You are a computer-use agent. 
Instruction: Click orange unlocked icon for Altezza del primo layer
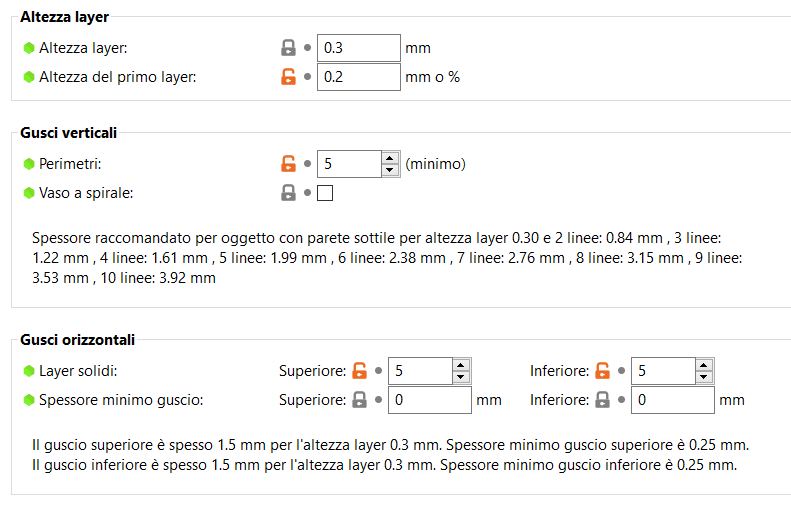coord(288,77)
